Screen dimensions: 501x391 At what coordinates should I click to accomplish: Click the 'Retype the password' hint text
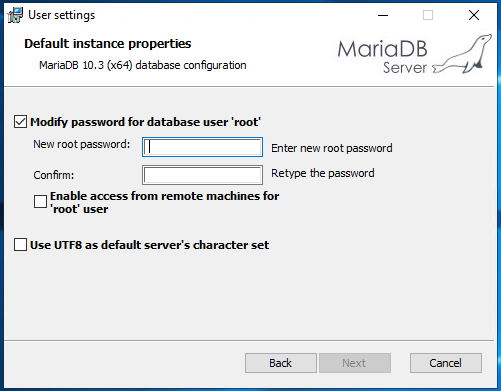coord(323,173)
